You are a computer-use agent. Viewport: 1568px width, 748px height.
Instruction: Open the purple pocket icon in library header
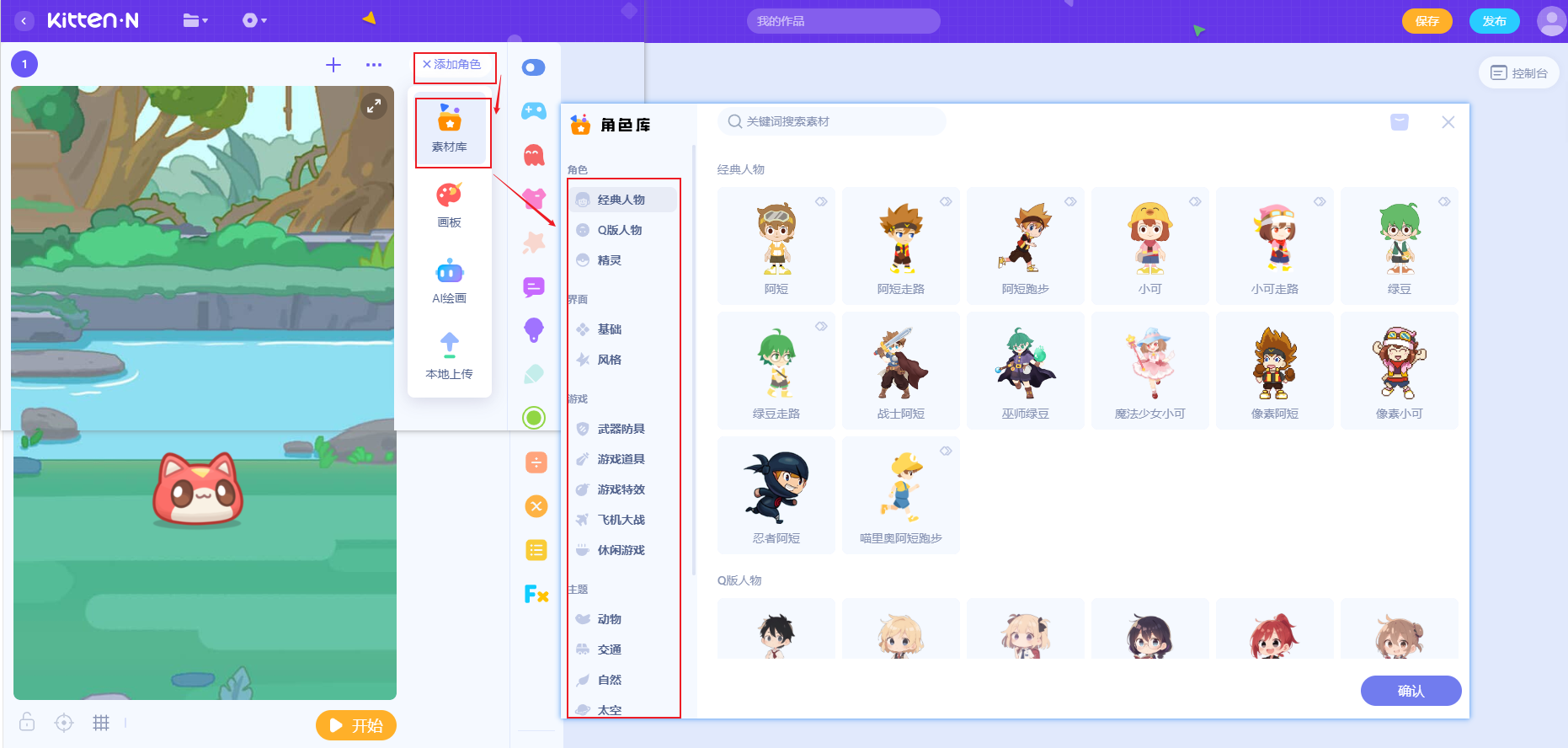point(1400,122)
